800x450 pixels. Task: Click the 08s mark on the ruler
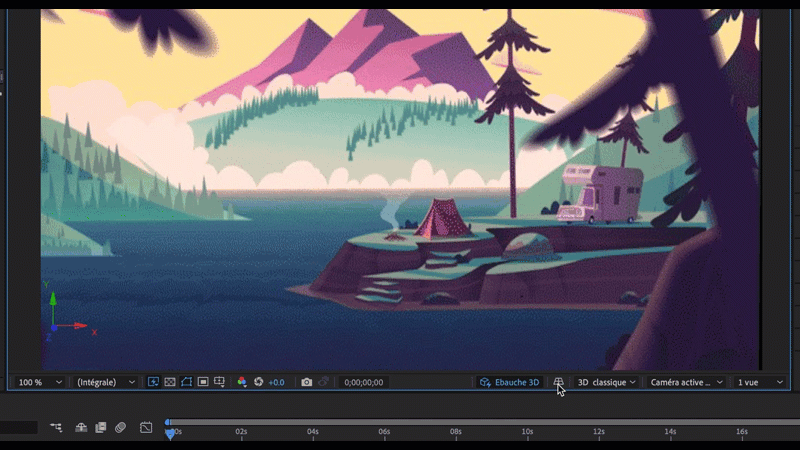coord(456,432)
